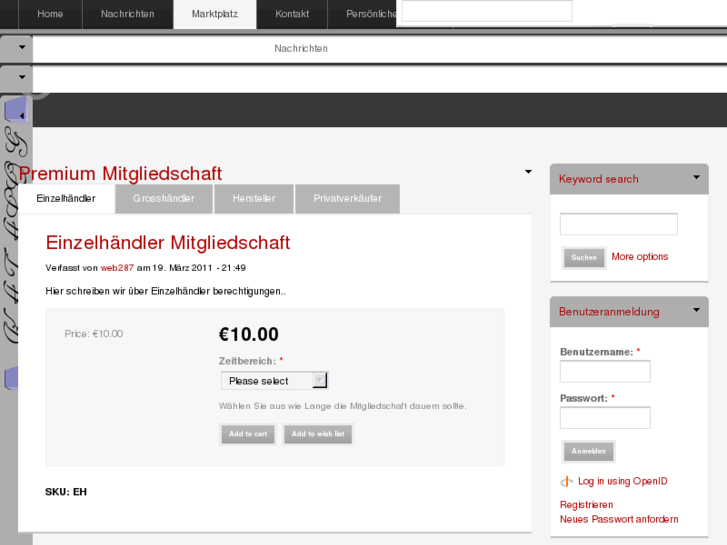Viewport: 727px width, 545px height.
Task: Click the Suchen search button
Action: (x=584, y=258)
